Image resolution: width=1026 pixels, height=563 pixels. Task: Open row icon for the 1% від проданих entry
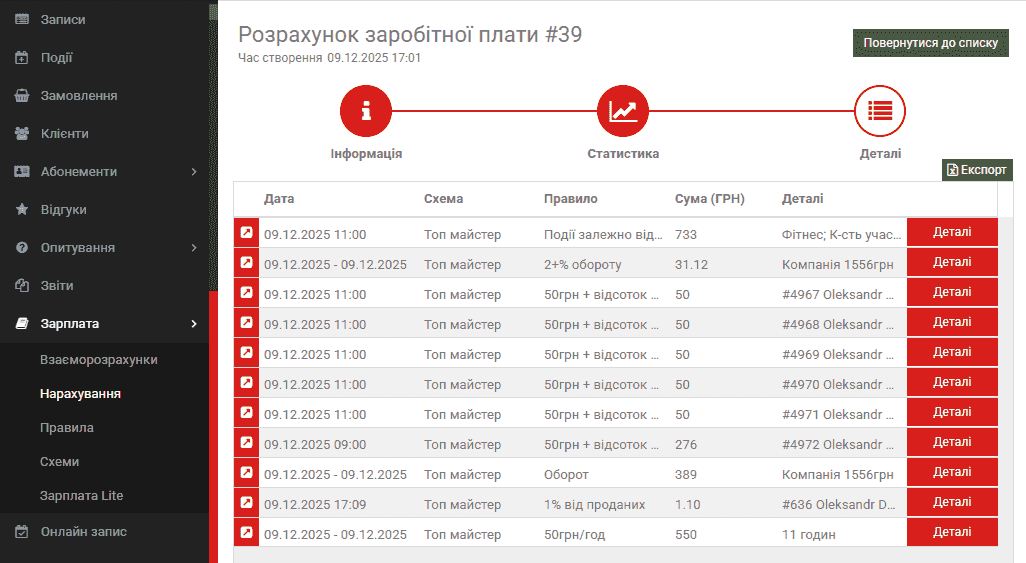(246, 503)
